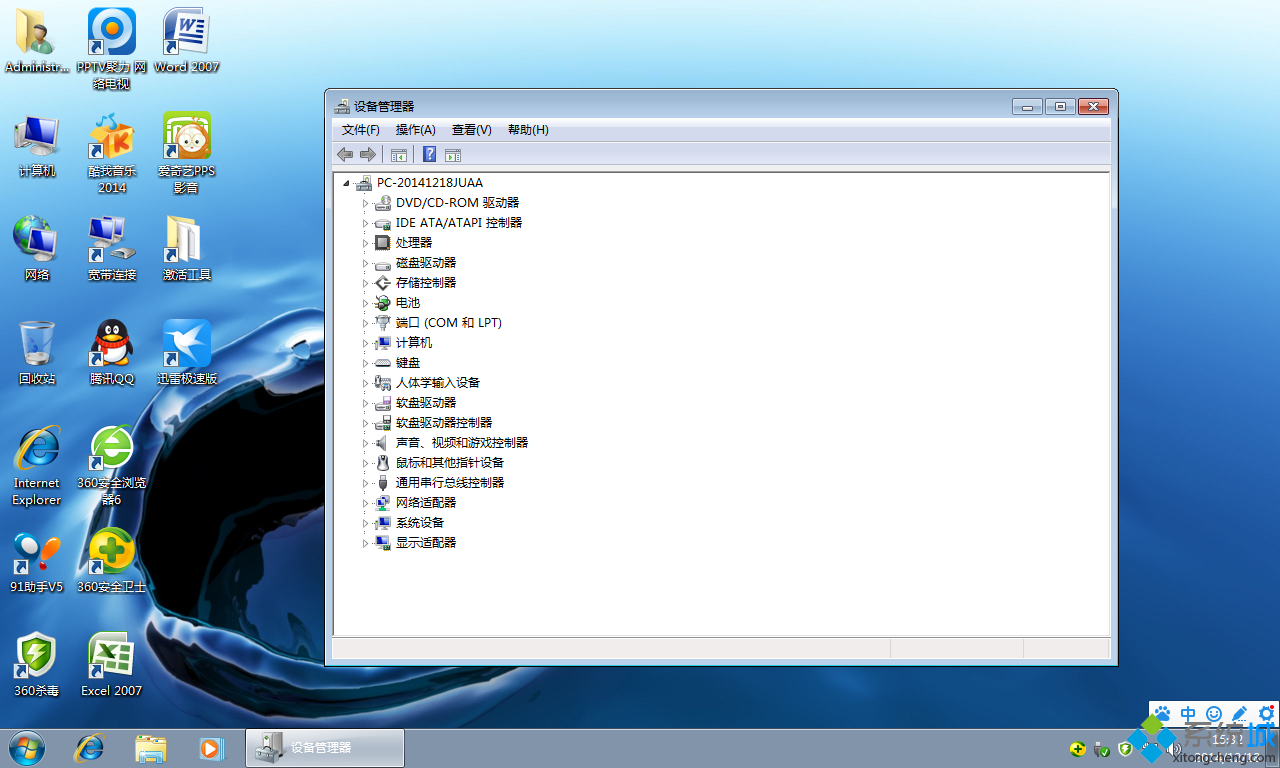Open the 查看 menu
The width and height of the screenshot is (1280, 768).
471,129
